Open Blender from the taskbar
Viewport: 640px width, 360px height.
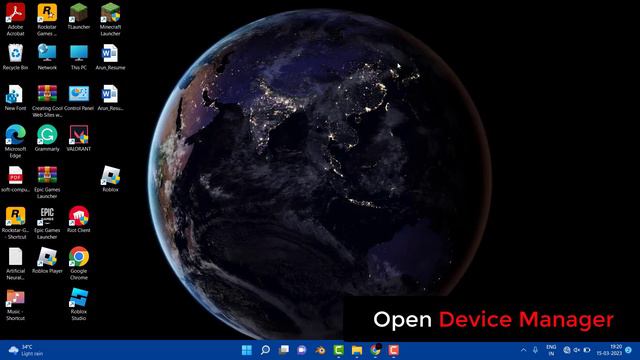point(320,350)
